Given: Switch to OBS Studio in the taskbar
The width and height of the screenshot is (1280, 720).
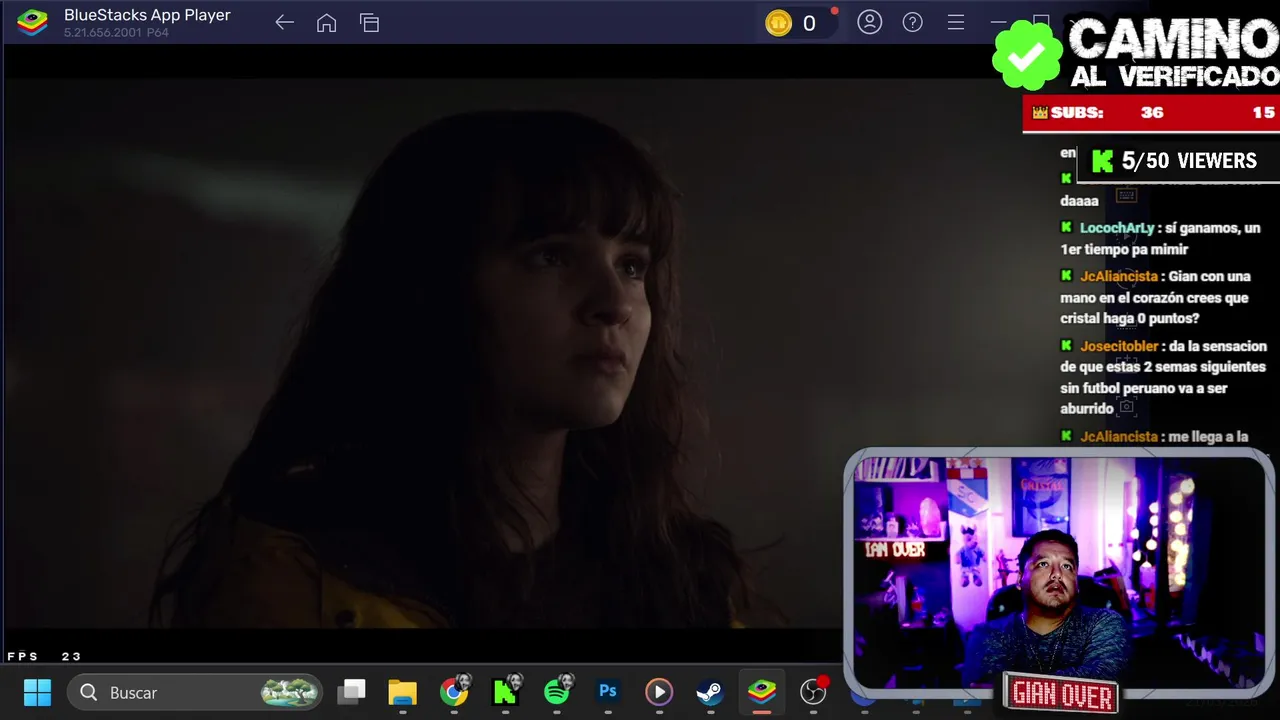Looking at the screenshot, I should point(814,691).
